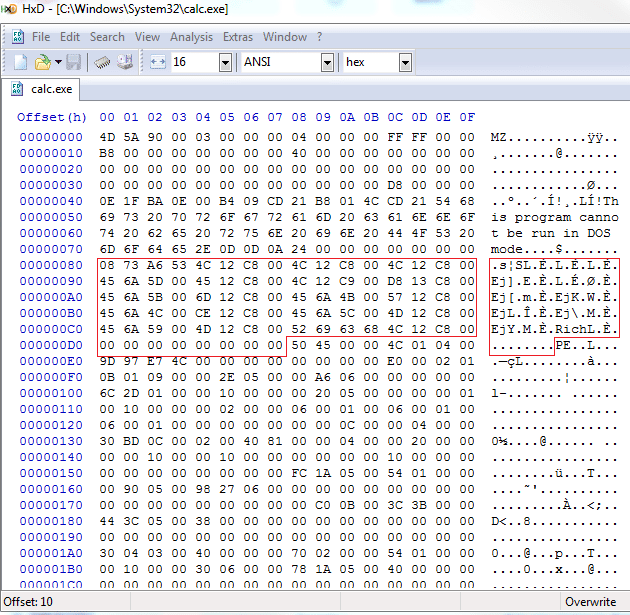Click offset row 000001A0
The height and width of the screenshot is (615, 630).
51,553
